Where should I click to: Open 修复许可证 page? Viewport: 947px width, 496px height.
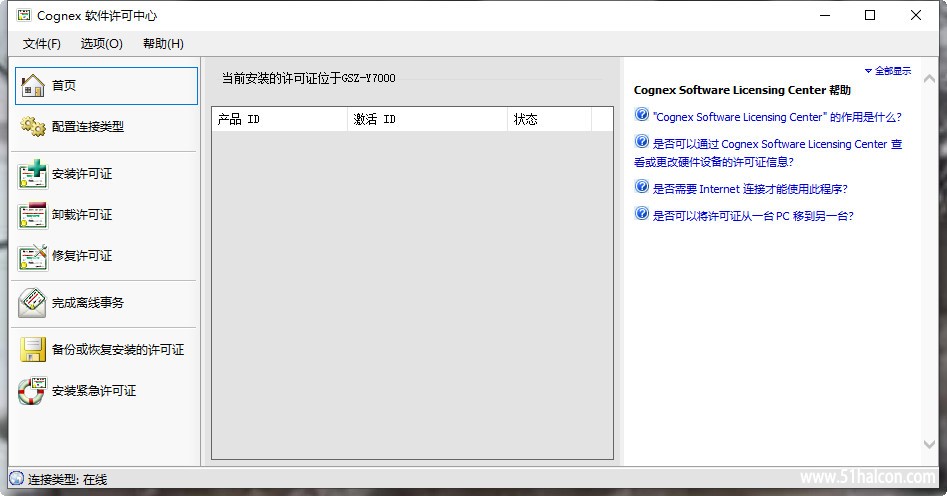[82, 256]
